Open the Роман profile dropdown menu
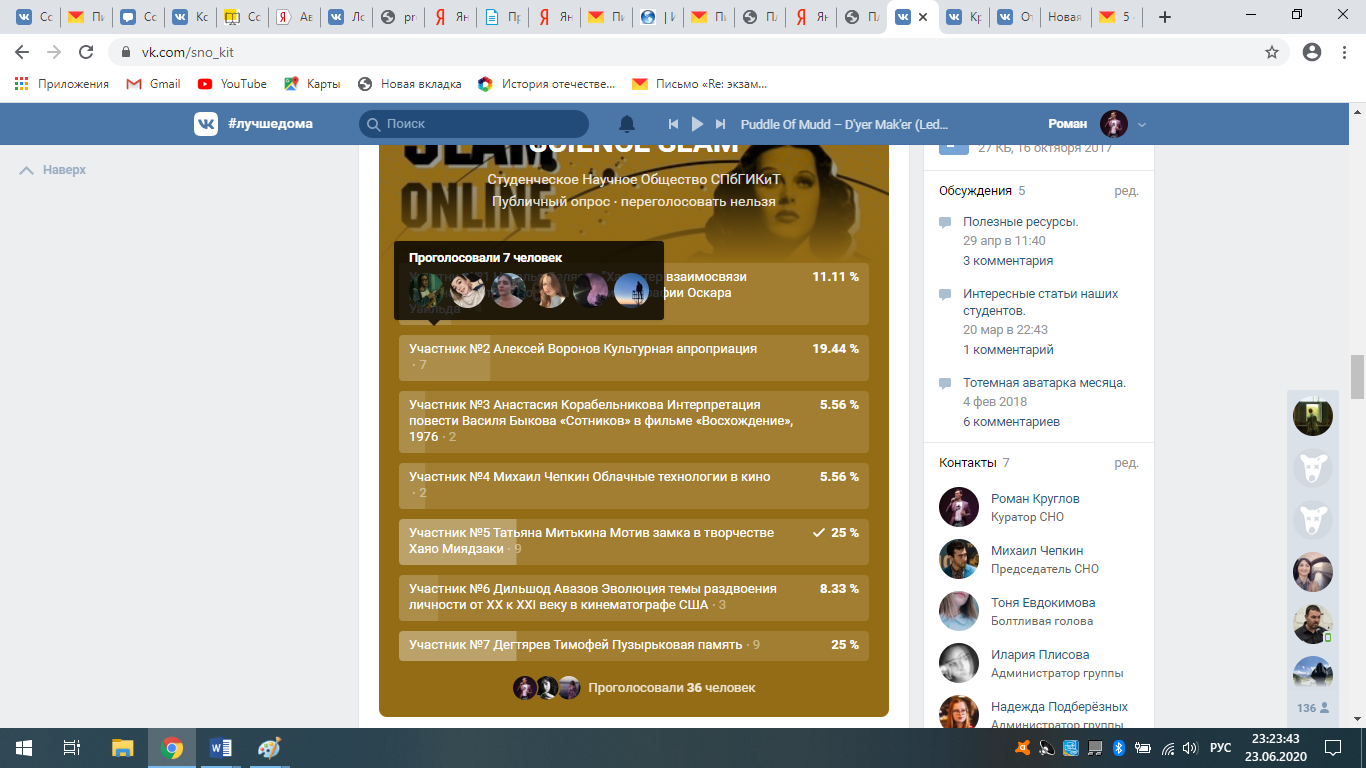 [1142, 124]
